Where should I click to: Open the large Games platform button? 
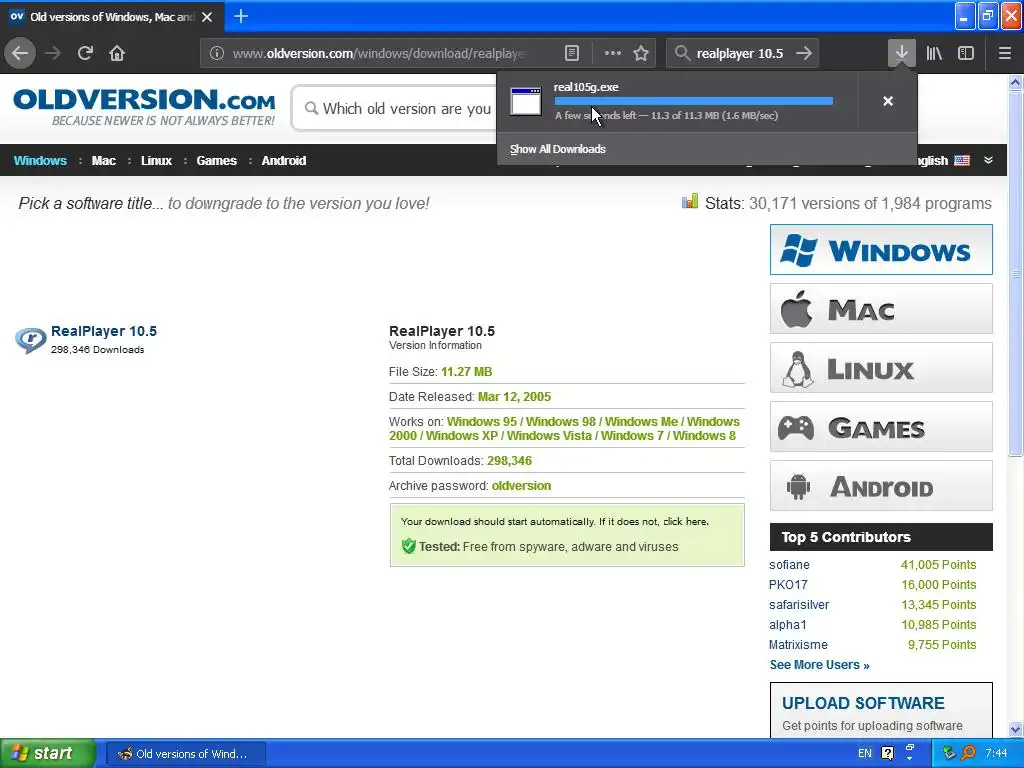(x=881, y=427)
